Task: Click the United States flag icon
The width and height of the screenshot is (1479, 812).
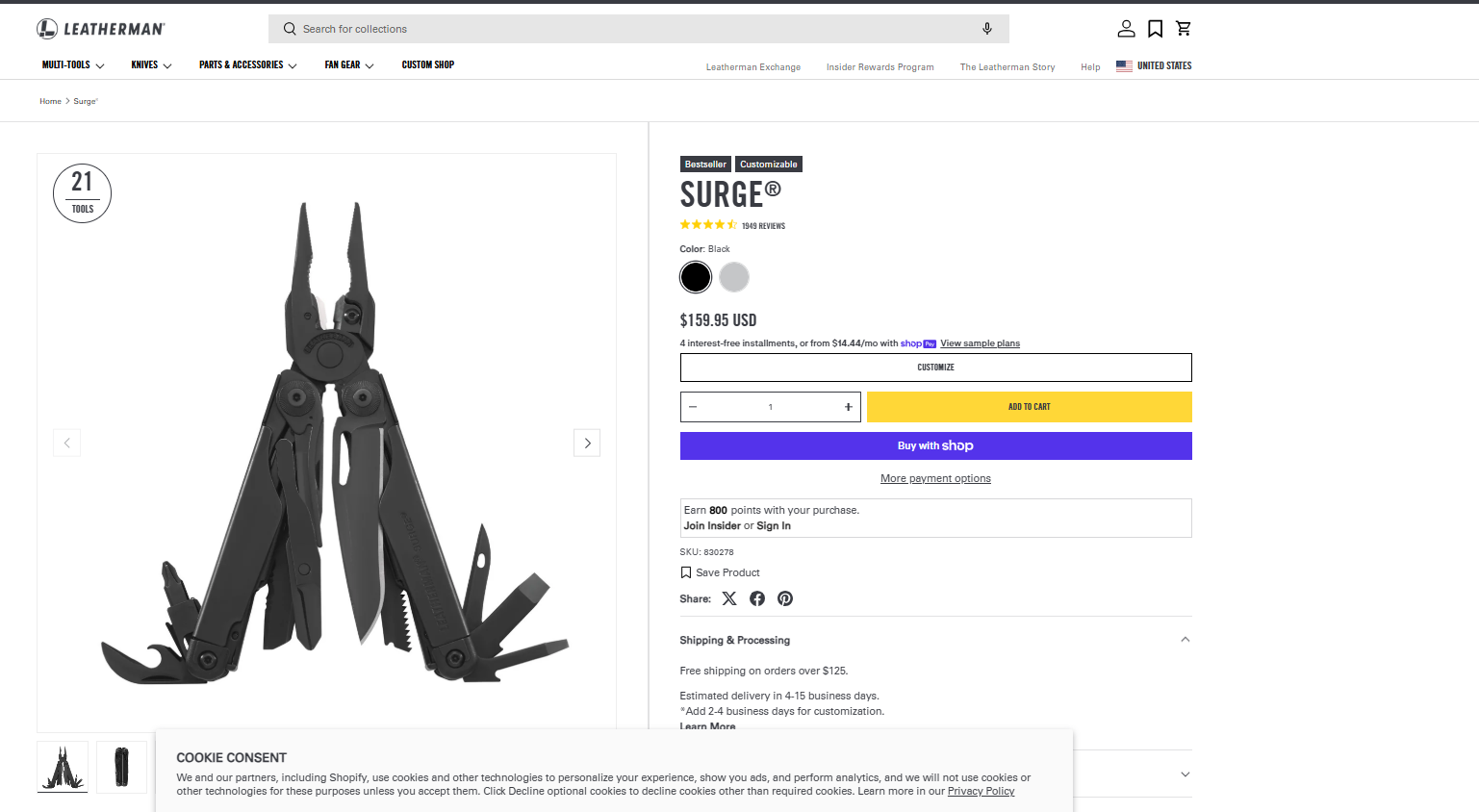Action: (x=1124, y=66)
